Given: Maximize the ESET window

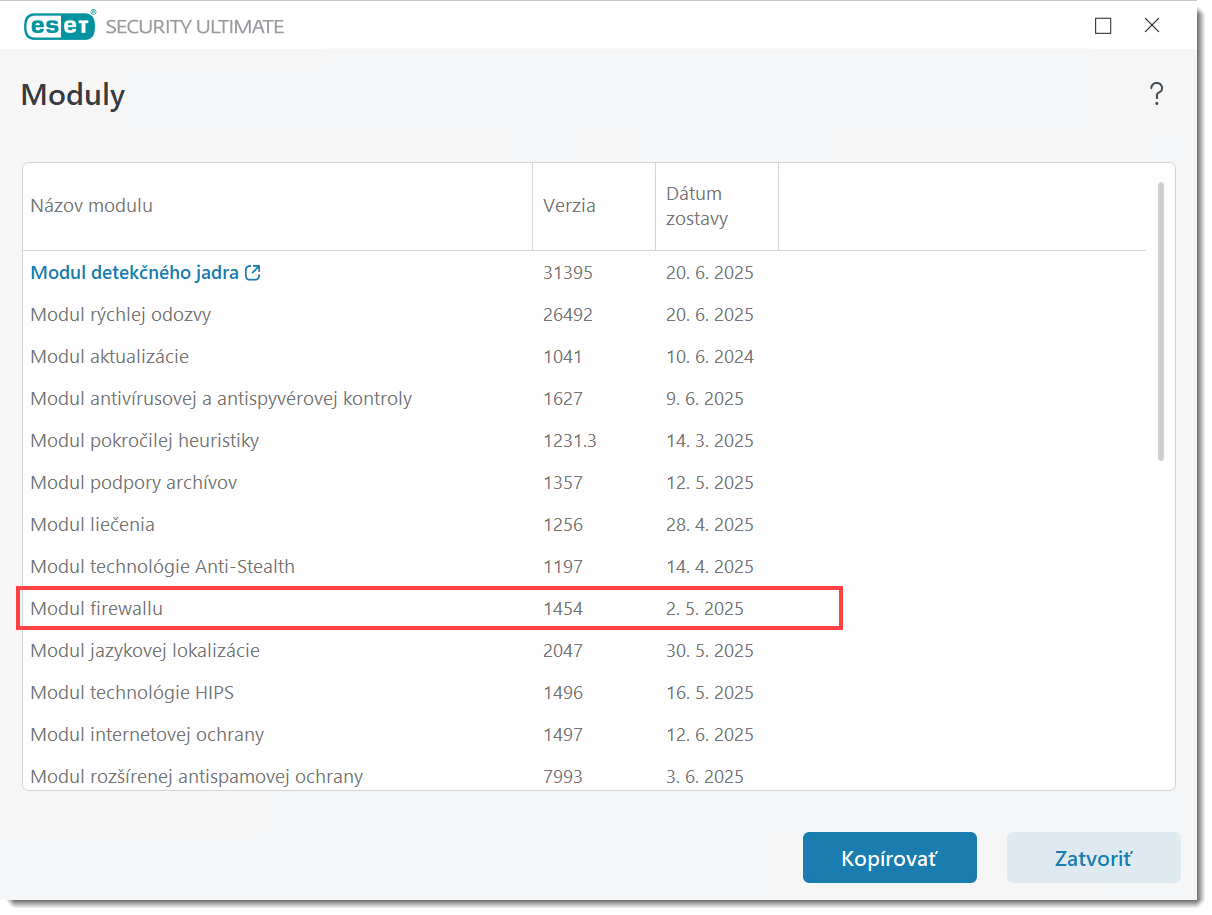Looking at the screenshot, I should [1103, 26].
